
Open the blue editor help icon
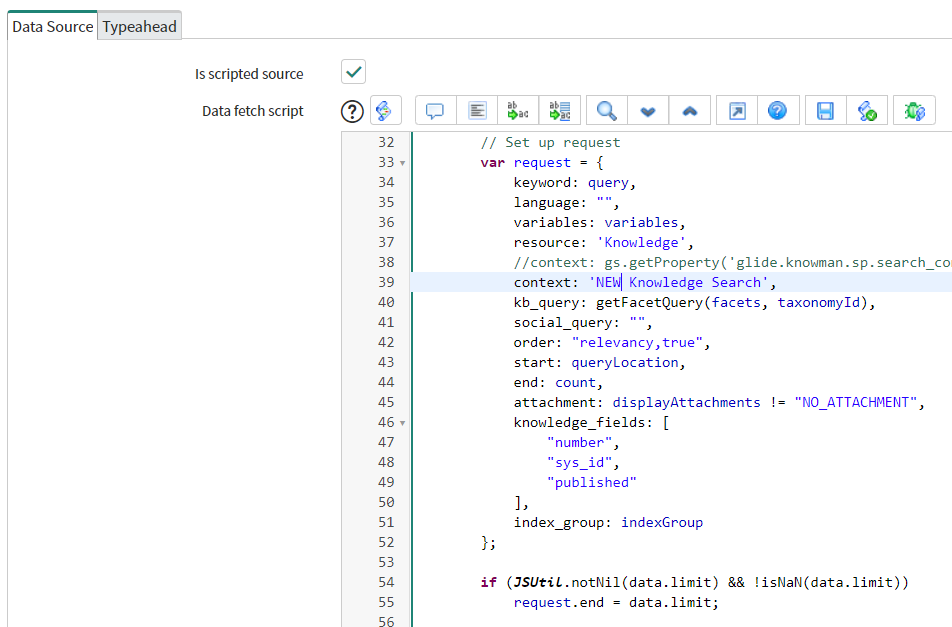pos(778,110)
